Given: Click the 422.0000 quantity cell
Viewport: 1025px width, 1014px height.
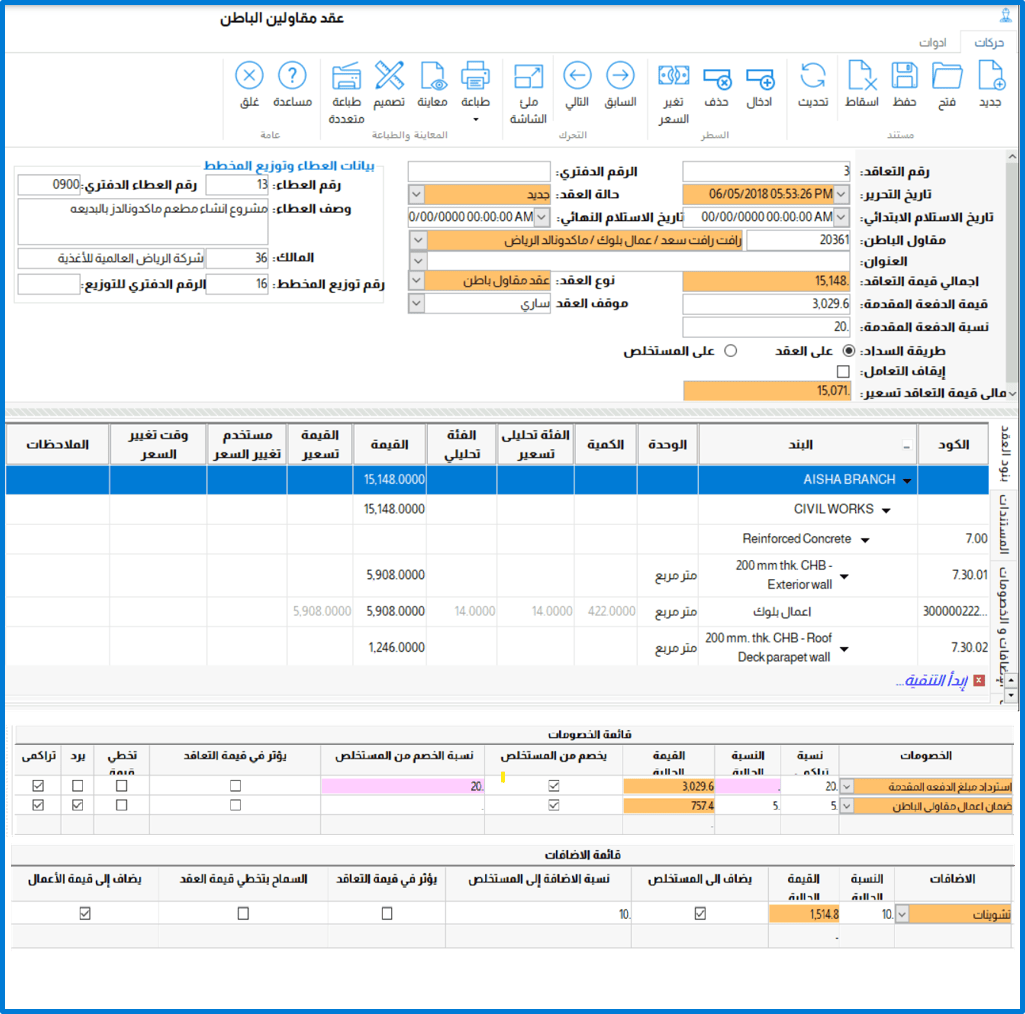Looking at the screenshot, I should click(x=605, y=611).
